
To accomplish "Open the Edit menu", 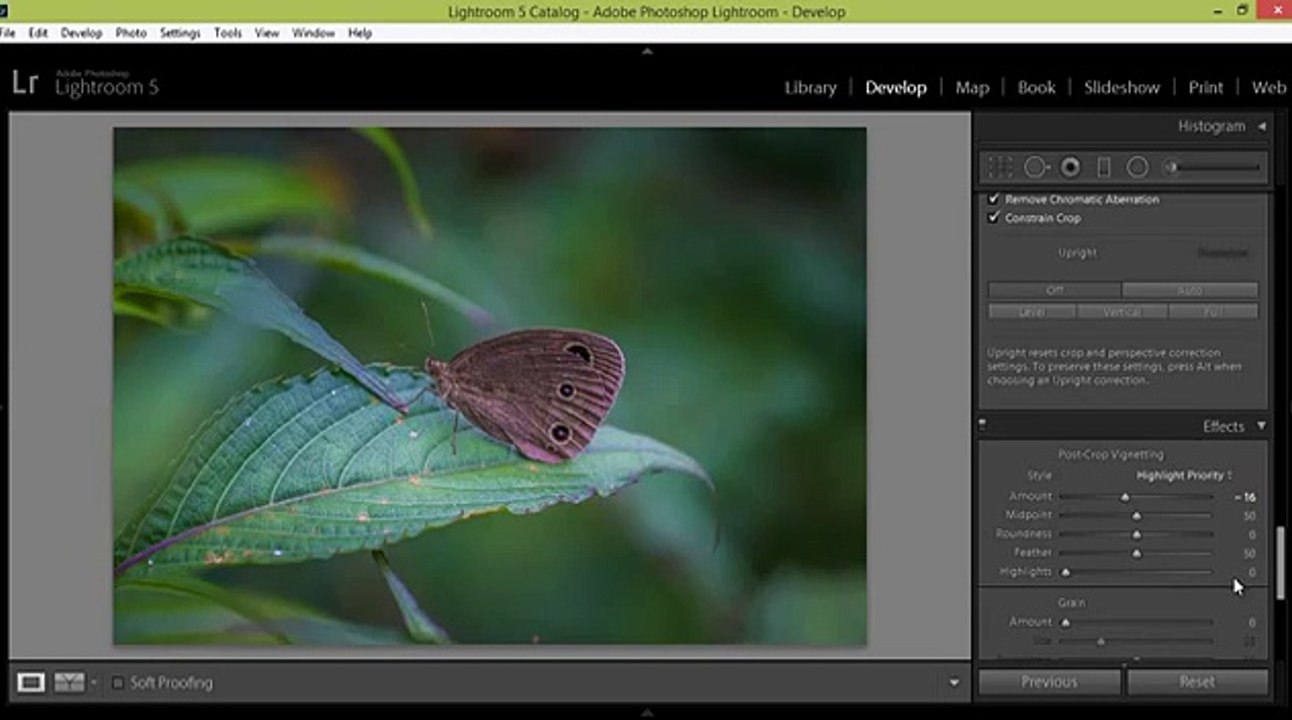I will [x=38, y=33].
